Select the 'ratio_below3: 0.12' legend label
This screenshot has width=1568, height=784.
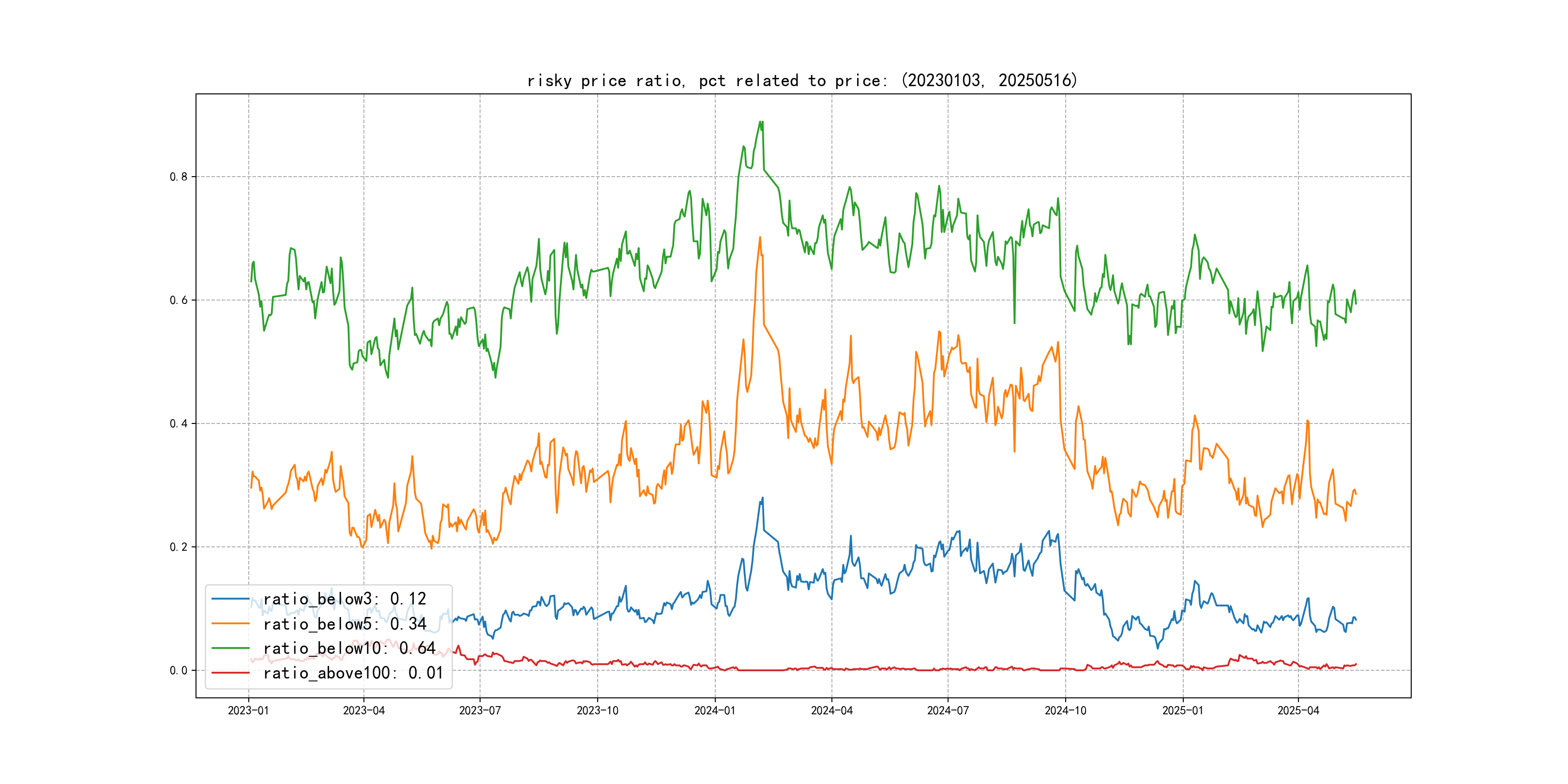pyautogui.click(x=345, y=599)
